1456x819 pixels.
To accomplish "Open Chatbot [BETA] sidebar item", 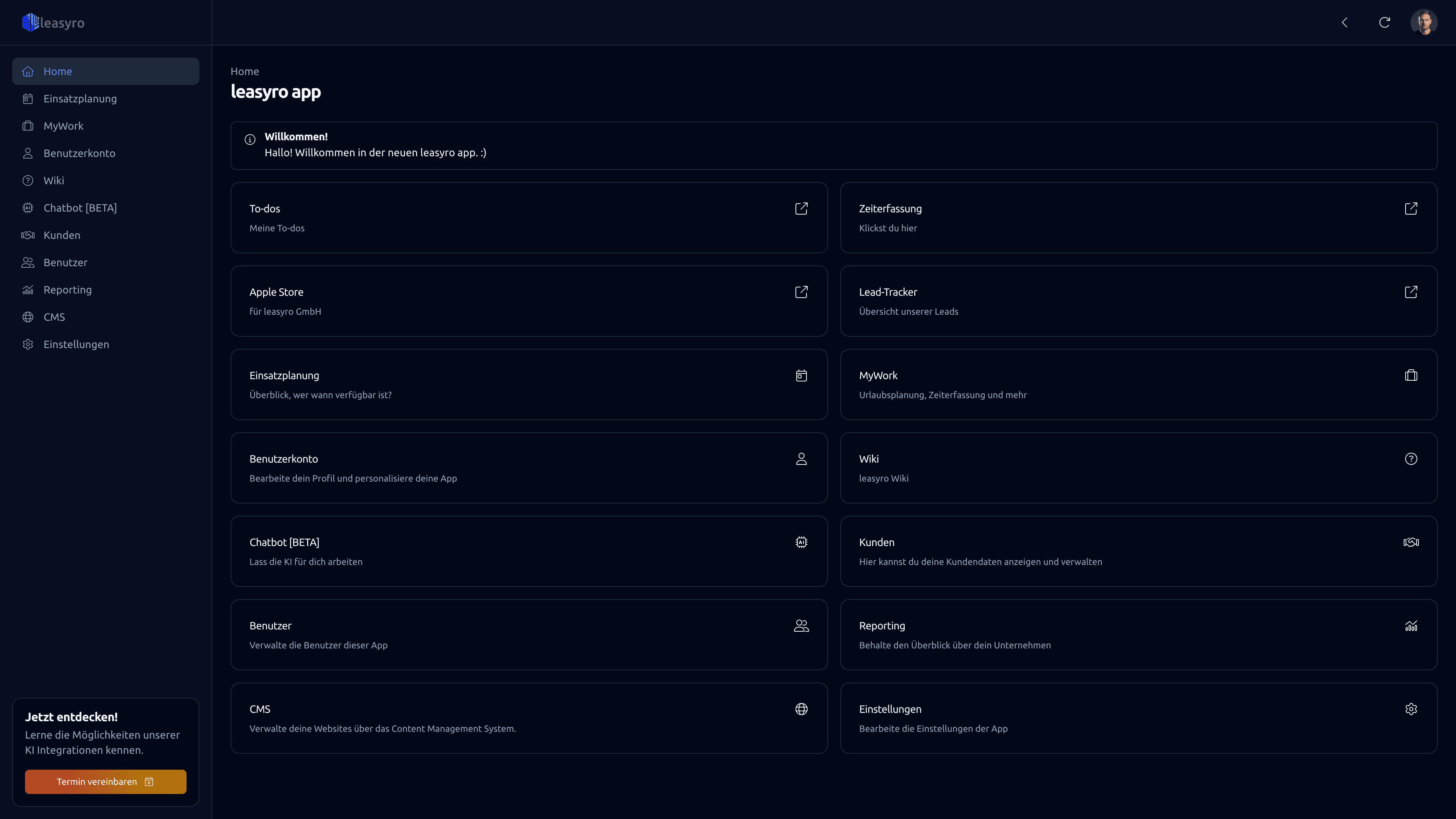I will pos(80,208).
